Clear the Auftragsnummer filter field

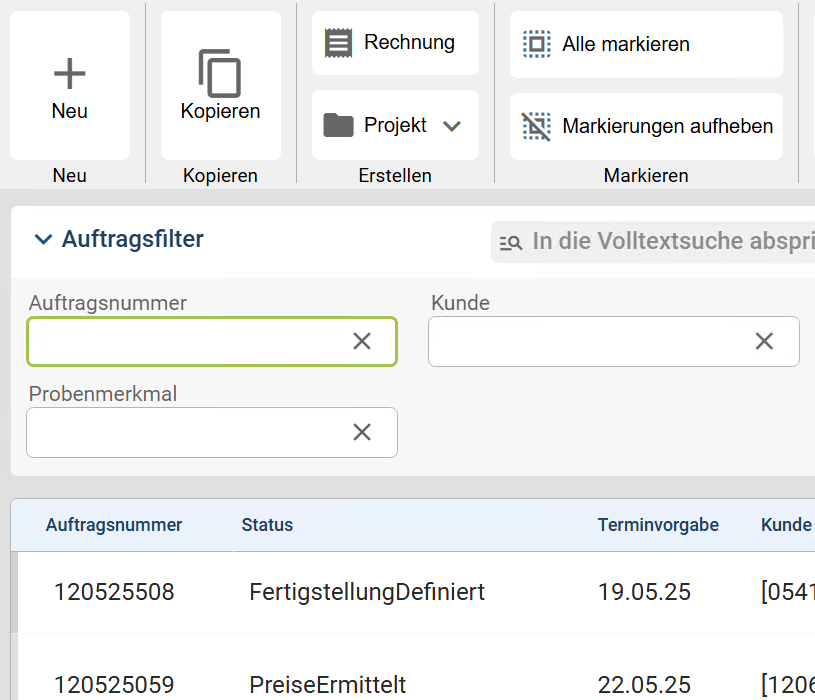(362, 341)
